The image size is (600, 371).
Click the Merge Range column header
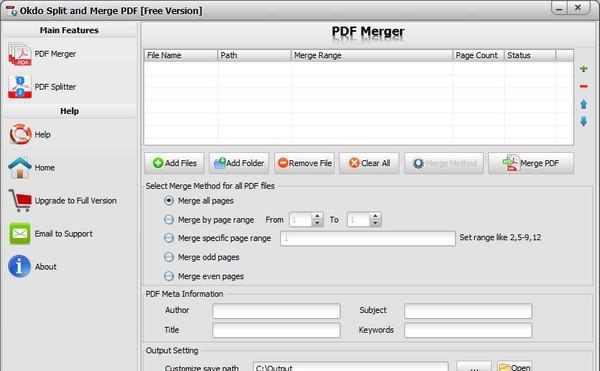[x=372, y=55]
